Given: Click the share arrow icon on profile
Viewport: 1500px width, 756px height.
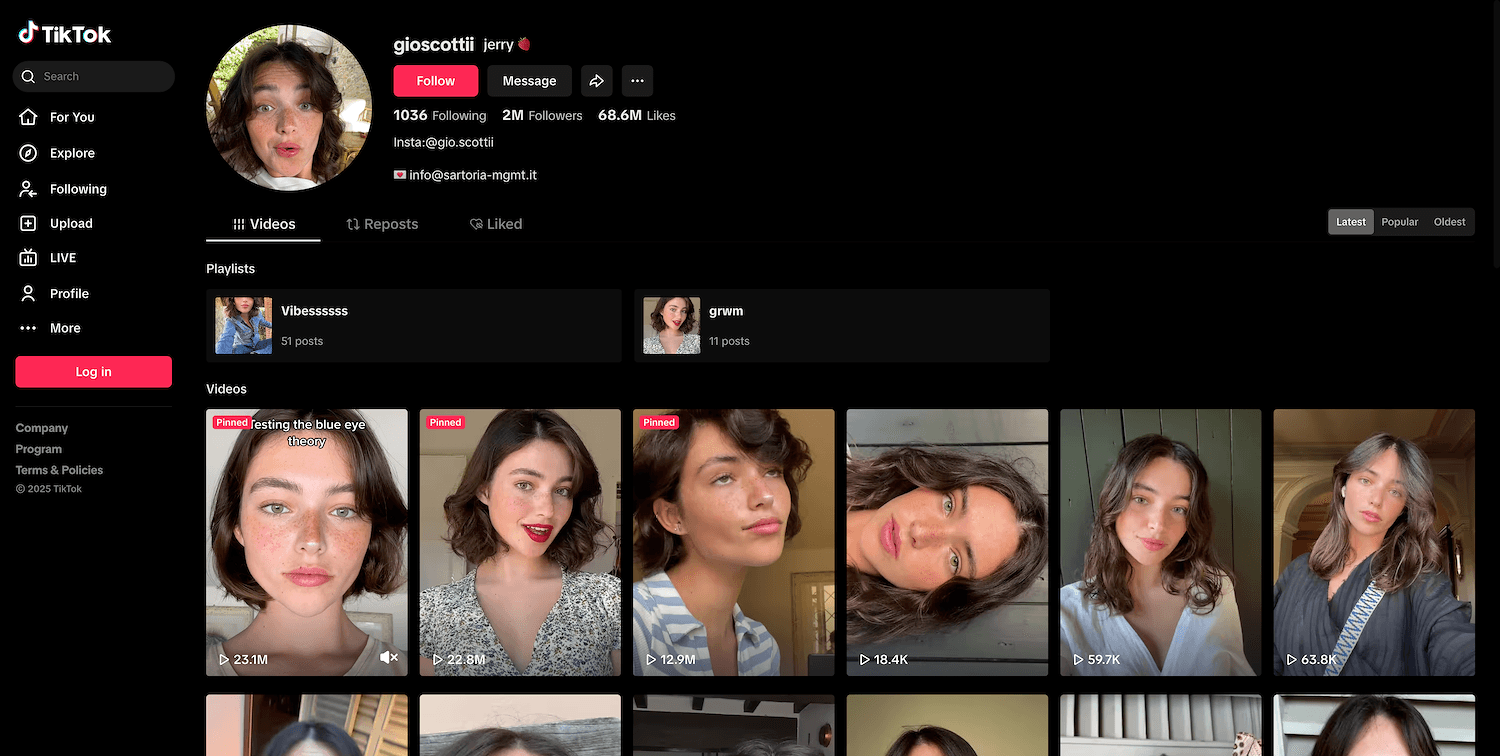Looking at the screenshot, I should (x=596, y=81).
